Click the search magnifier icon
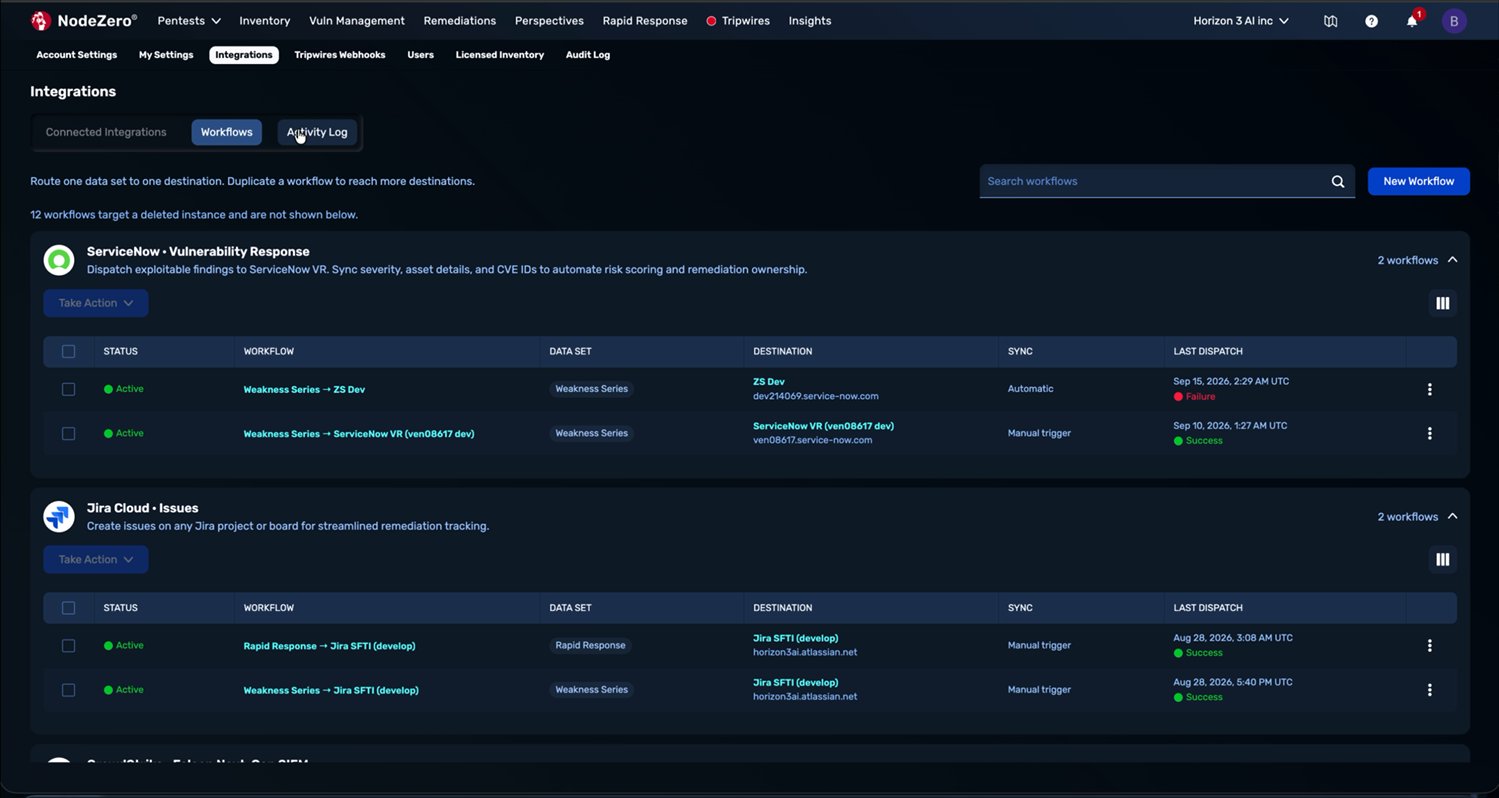 [1338, 181]
